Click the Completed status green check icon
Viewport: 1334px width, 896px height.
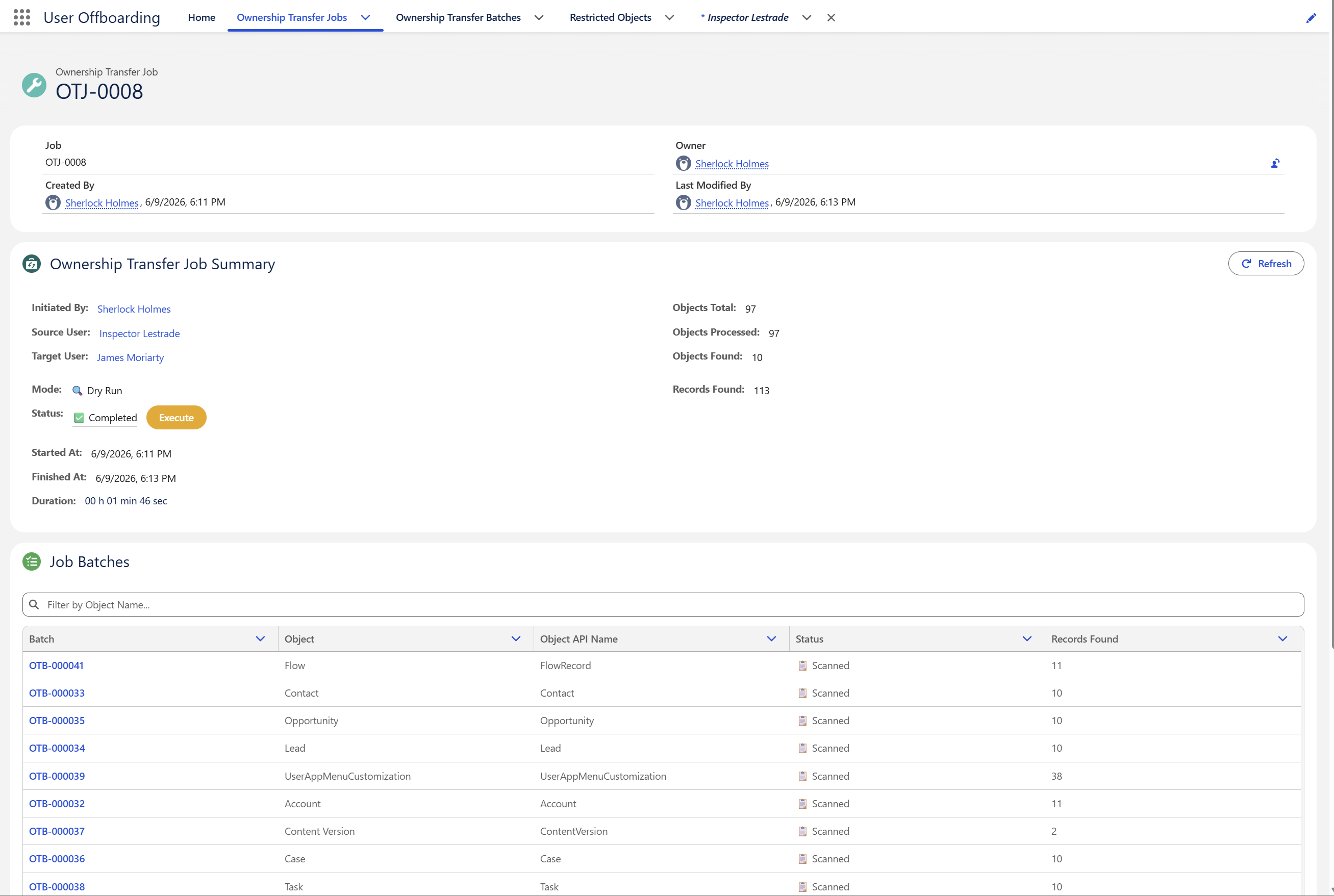pos(79,418)
